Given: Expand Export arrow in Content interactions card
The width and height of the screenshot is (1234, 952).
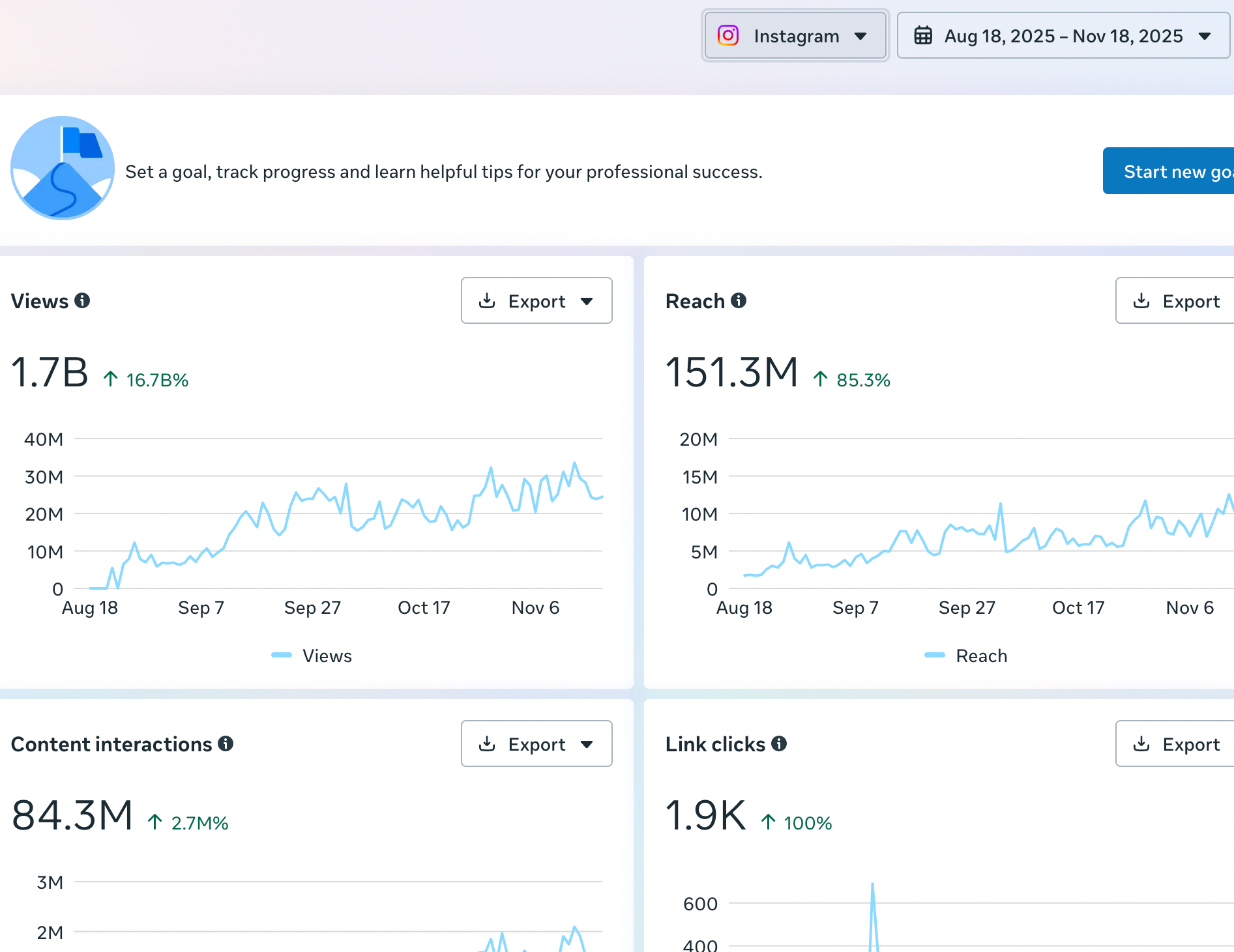Looking at the screenshot, I should coord(587,744).
